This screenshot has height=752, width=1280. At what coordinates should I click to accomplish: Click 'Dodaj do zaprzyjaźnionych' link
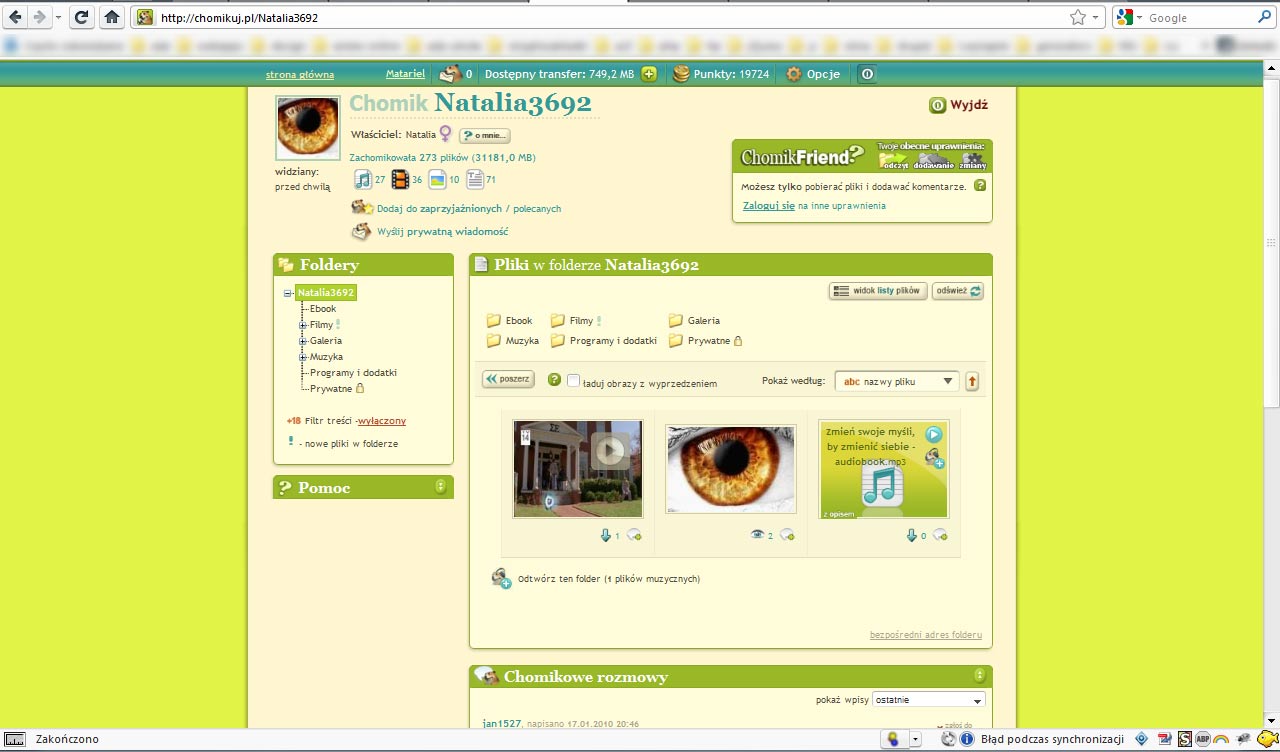coord(440,209)
